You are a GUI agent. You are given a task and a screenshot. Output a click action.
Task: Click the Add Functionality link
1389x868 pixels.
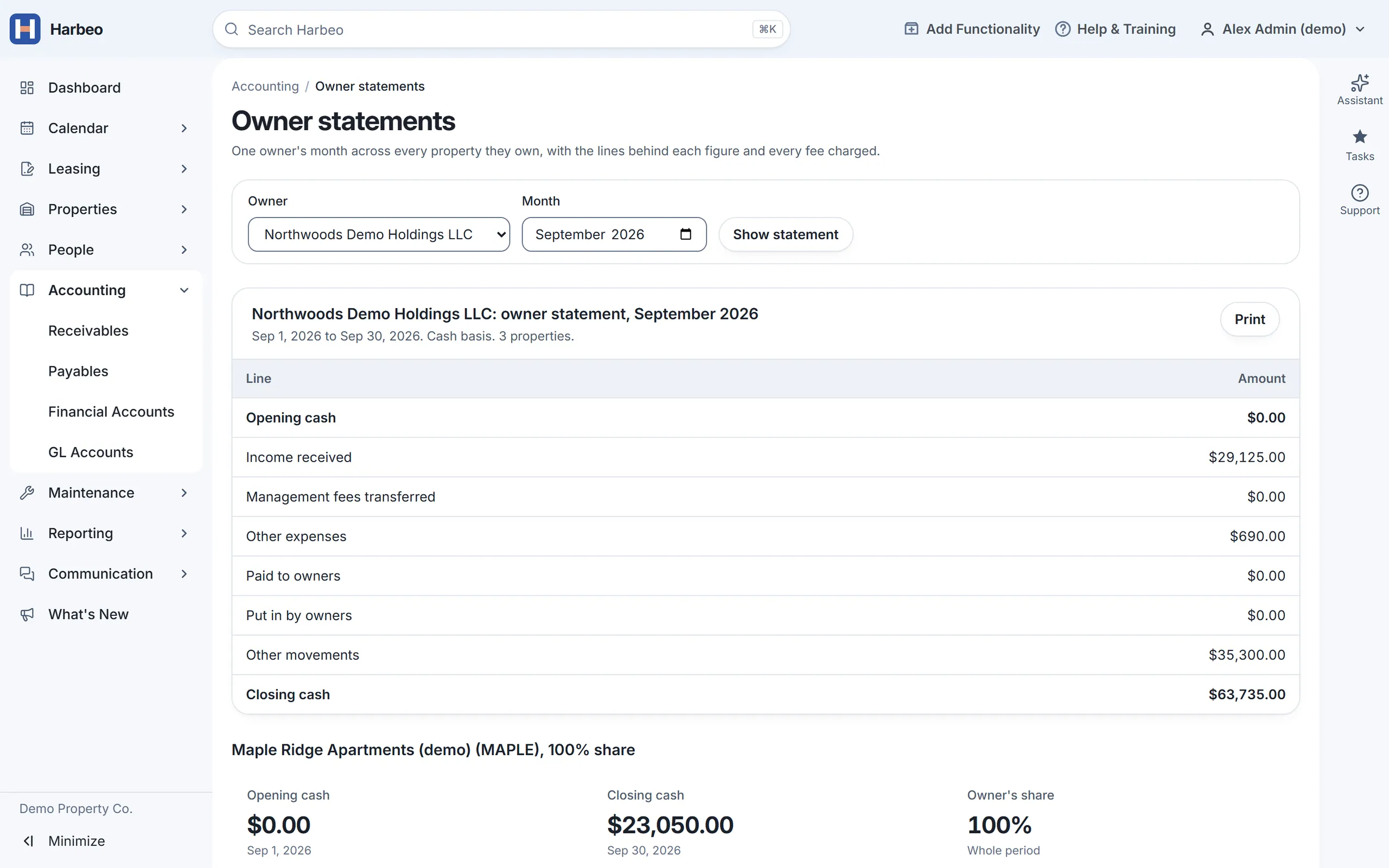(x=972, y=29)
